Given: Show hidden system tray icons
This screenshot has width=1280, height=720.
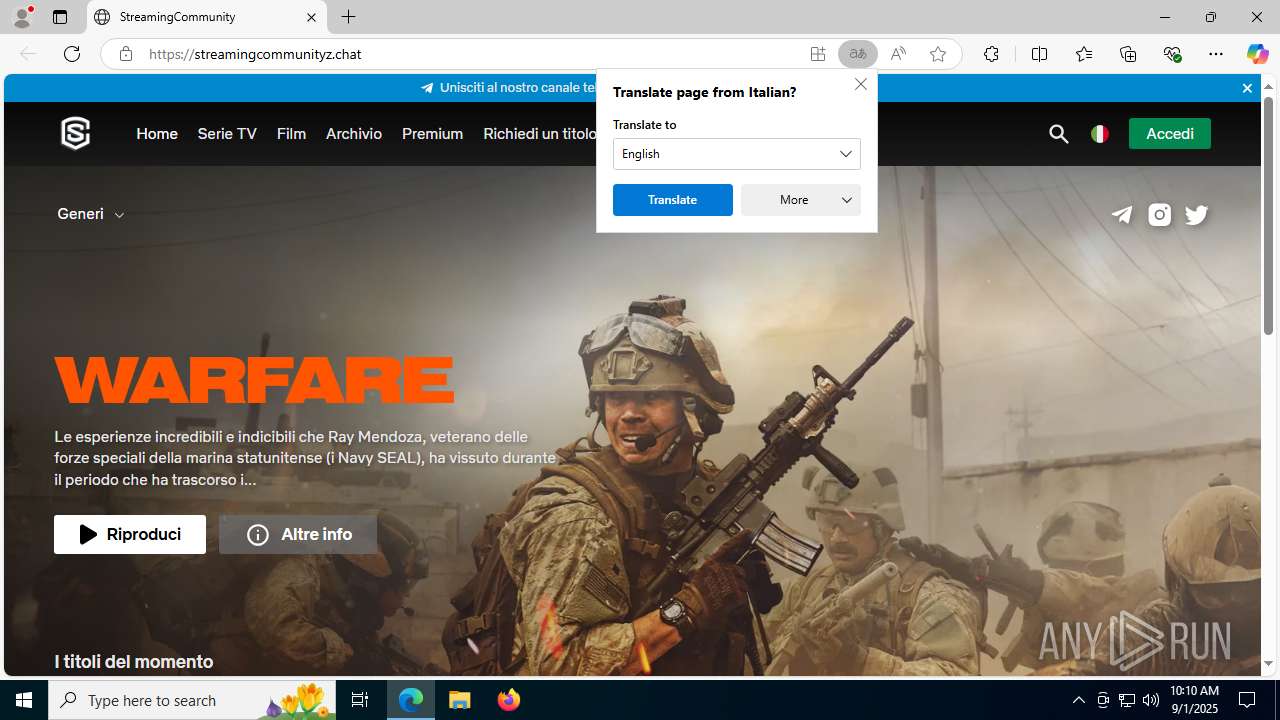Looking at the screenshot, I should (1078, 700).
